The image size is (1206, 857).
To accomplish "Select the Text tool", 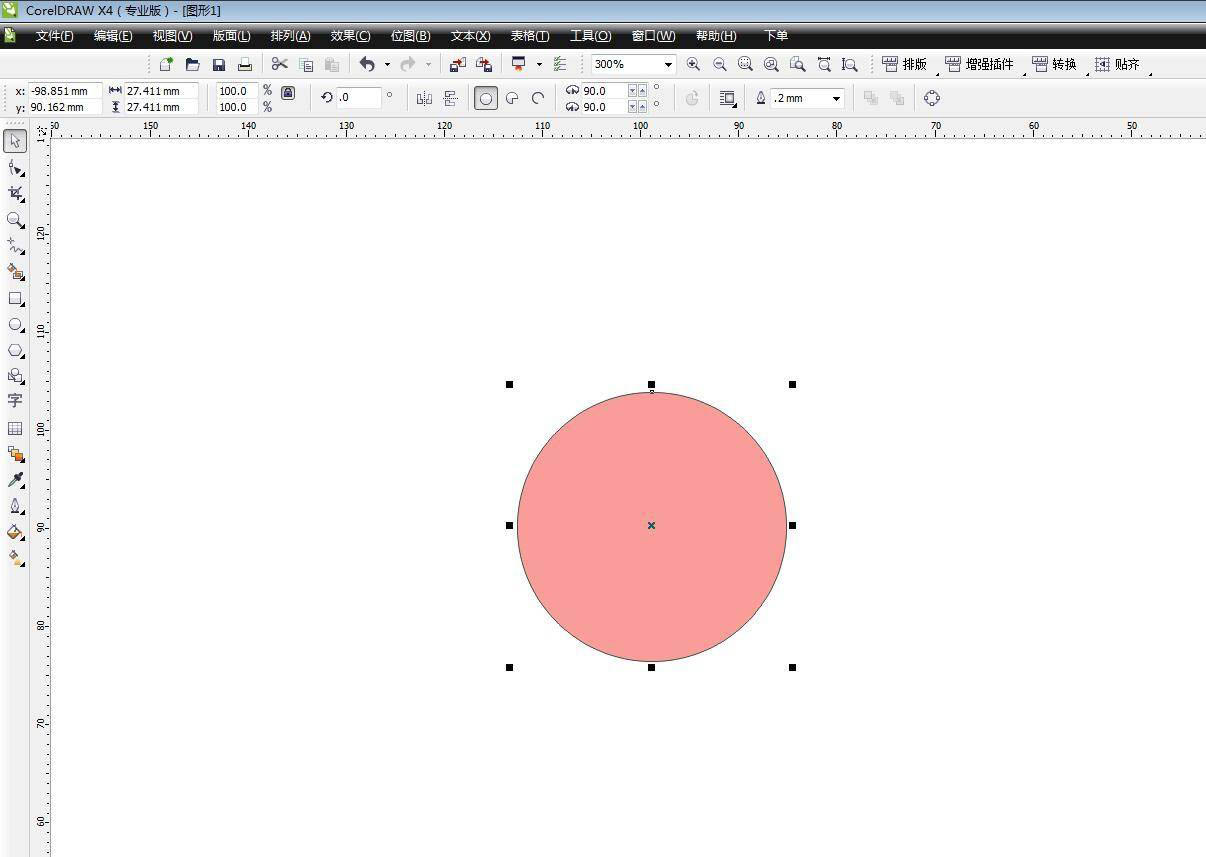I will tap(15, 400).
